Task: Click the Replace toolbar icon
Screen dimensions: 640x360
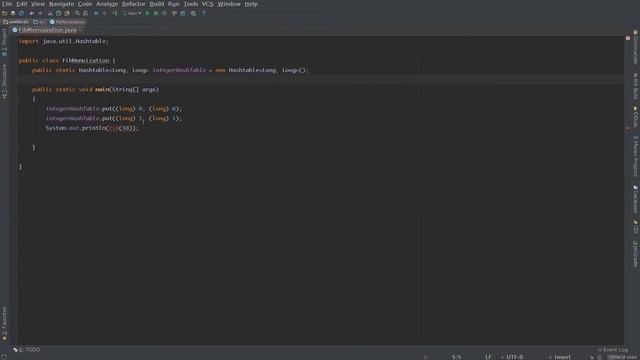Action: 86,13
